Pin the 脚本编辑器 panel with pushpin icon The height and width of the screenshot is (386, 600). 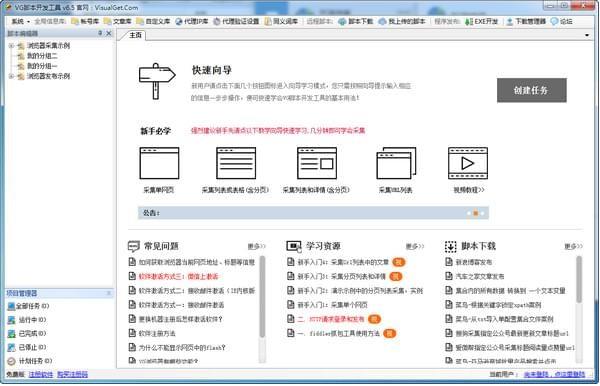point(100,33)
